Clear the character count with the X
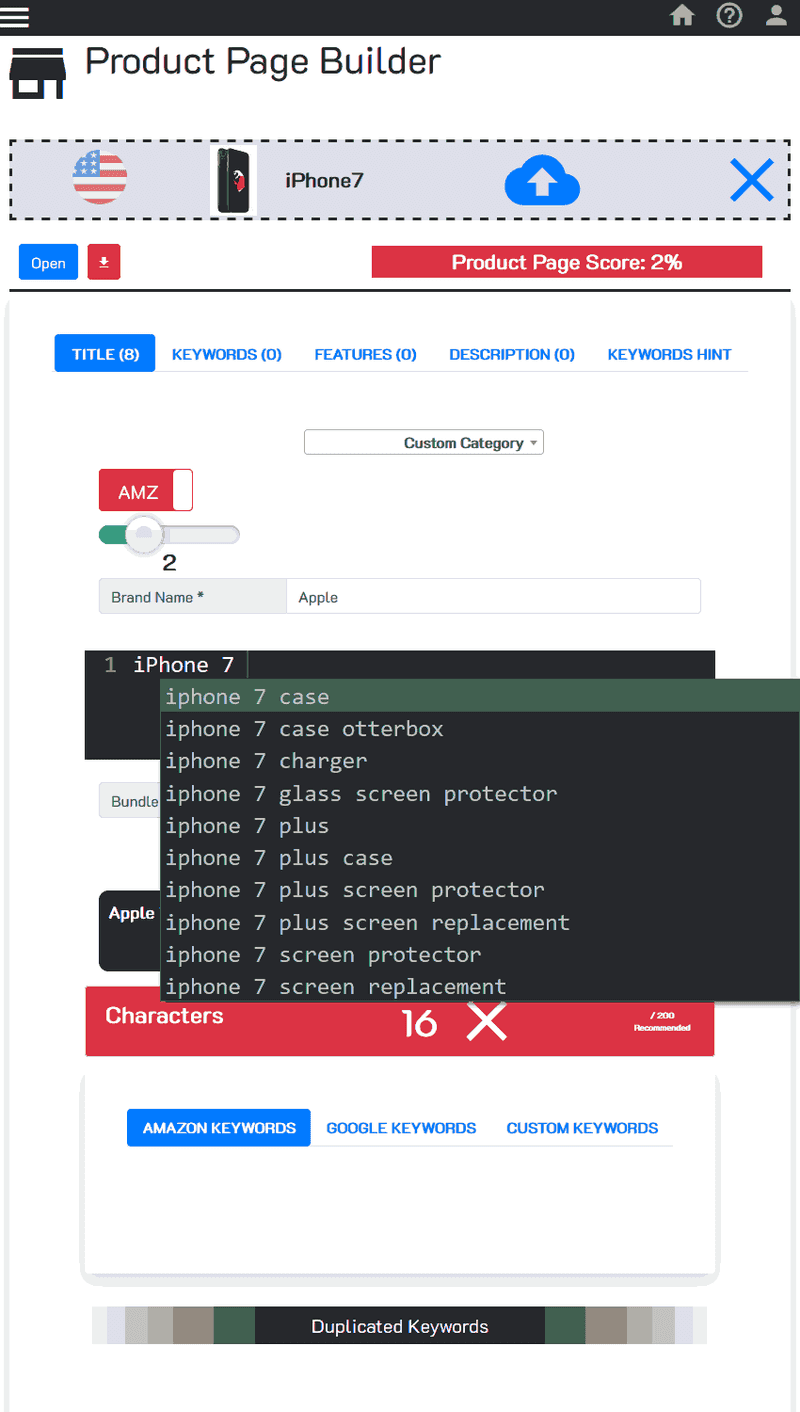The image size is (800, 1412). (x=486, y=1022)
